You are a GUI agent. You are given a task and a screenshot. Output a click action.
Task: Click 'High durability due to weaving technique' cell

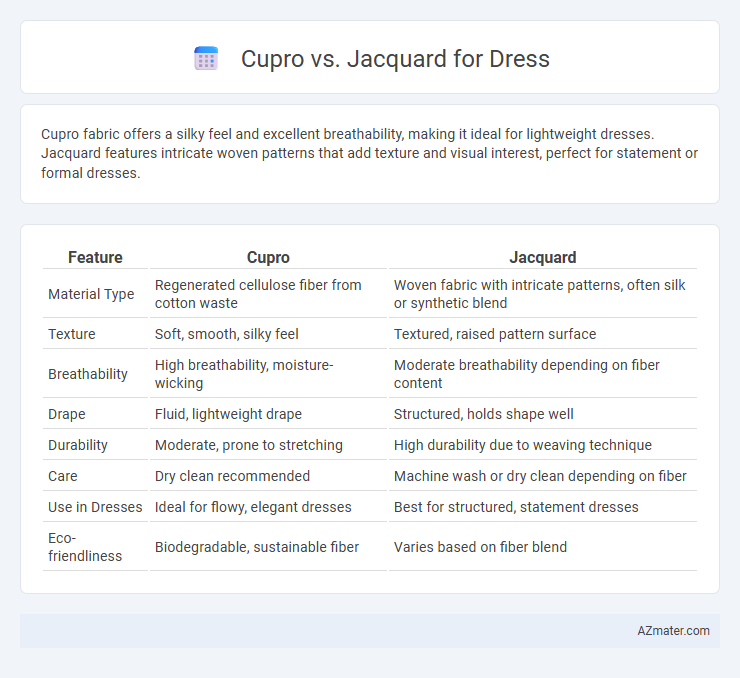[543, 445]
